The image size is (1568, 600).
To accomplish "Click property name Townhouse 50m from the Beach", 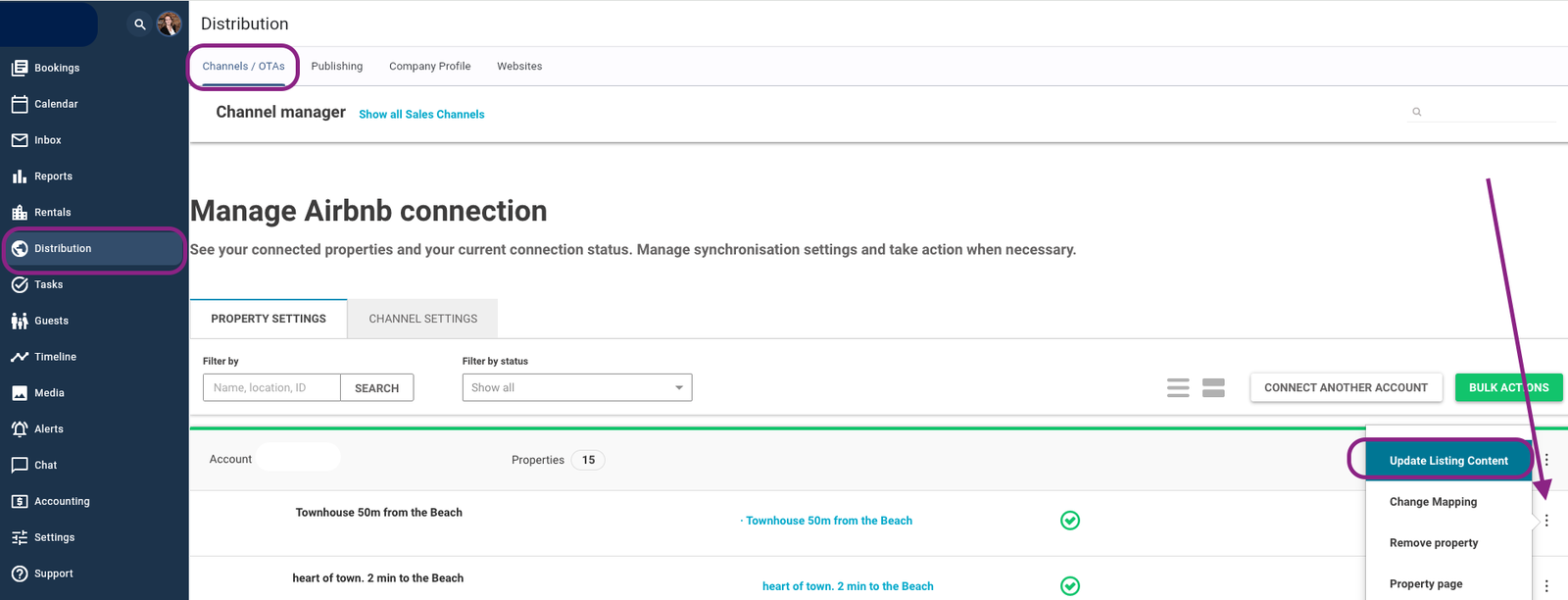I will (x=379, y=513).
